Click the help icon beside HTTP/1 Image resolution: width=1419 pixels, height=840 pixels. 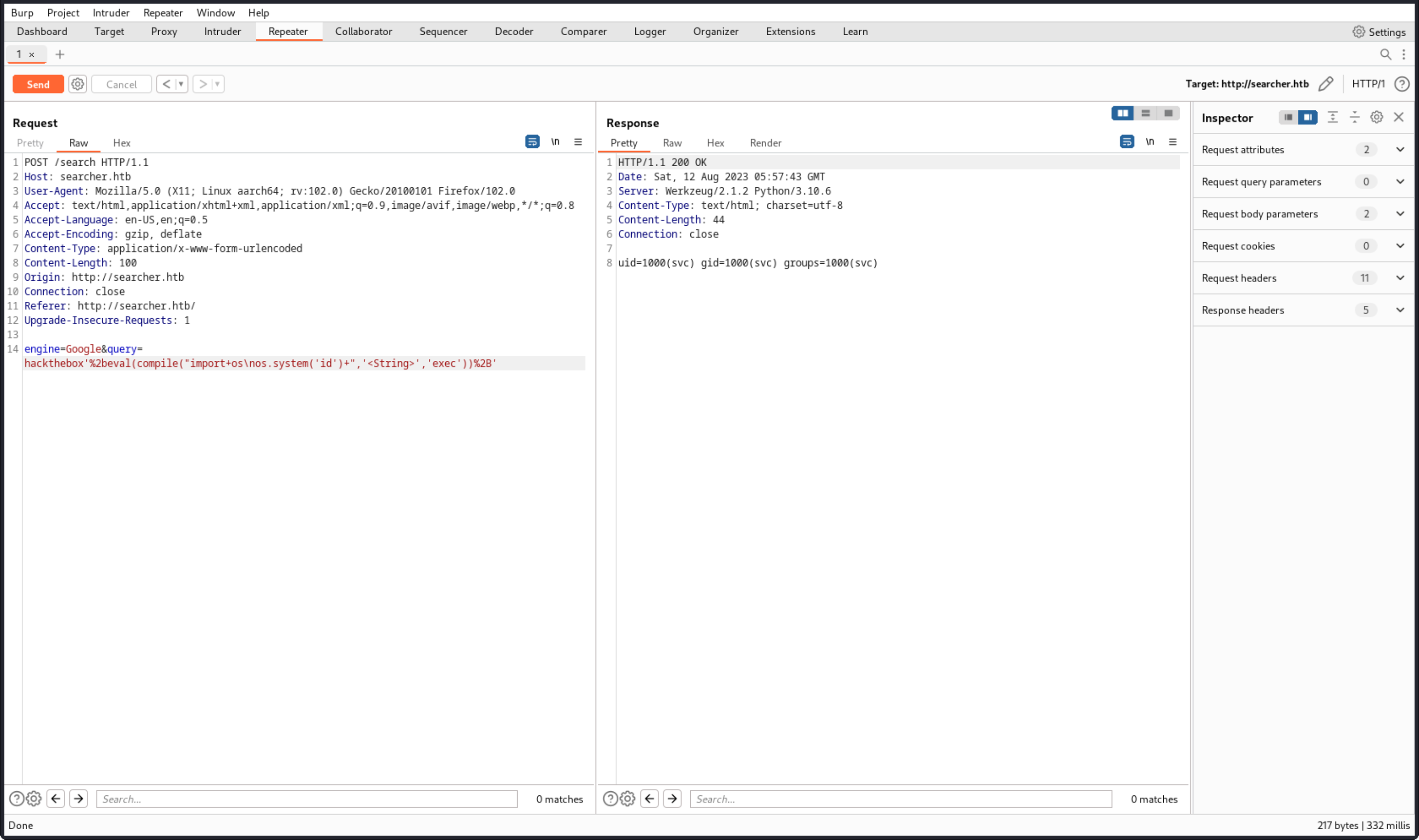[1402, 84]
